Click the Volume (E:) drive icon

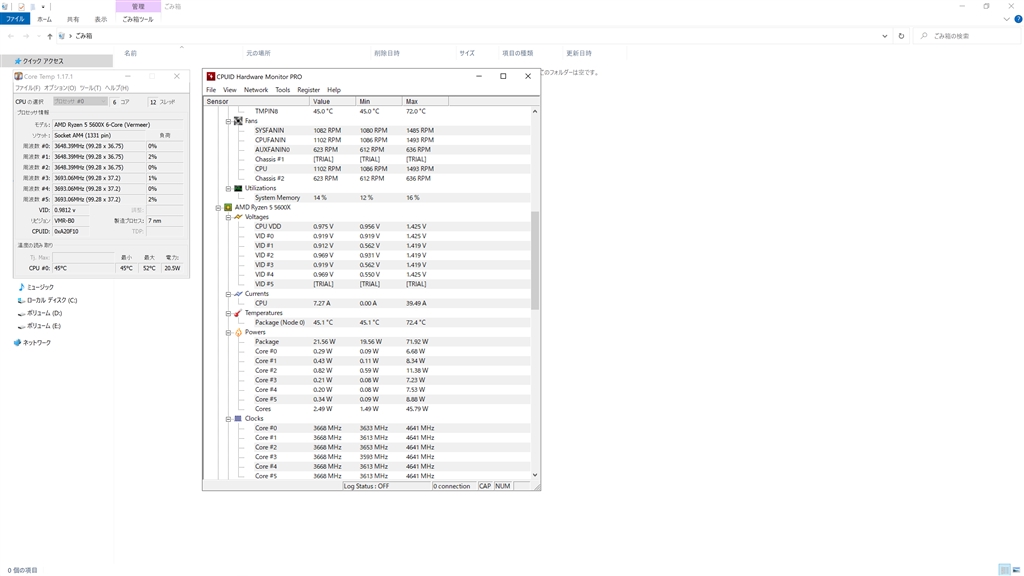[21, 326]
